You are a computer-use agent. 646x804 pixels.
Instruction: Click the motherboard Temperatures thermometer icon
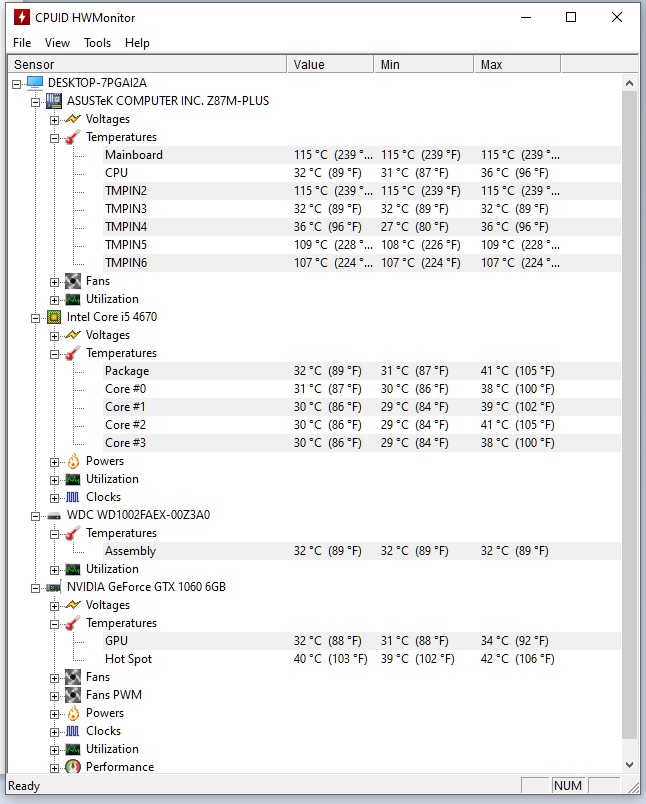pyautogui.click(x=73, y=137)
